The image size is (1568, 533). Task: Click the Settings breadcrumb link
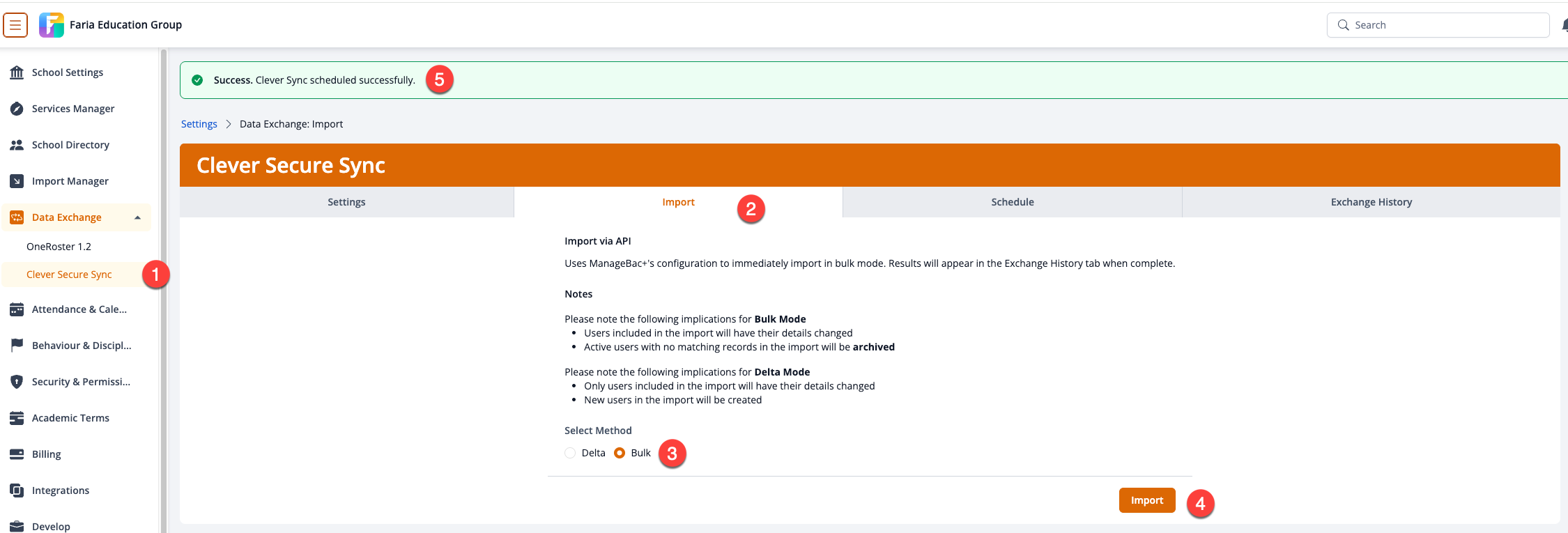click(199, 124)
